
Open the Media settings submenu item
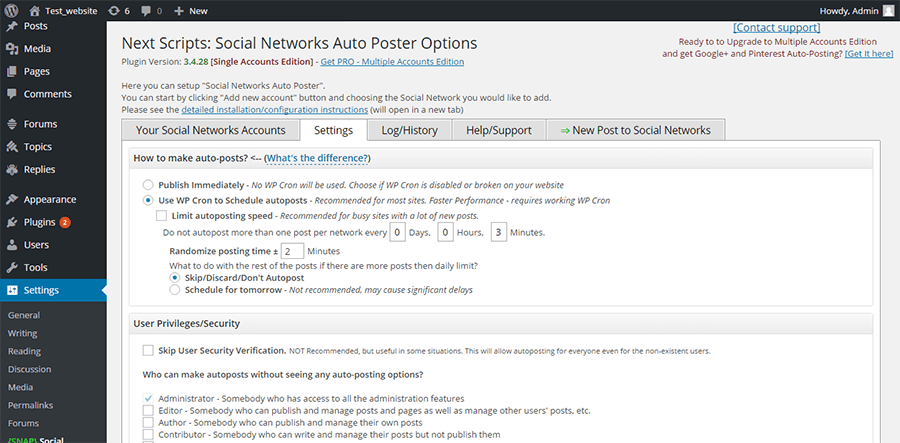pos(21,387)
